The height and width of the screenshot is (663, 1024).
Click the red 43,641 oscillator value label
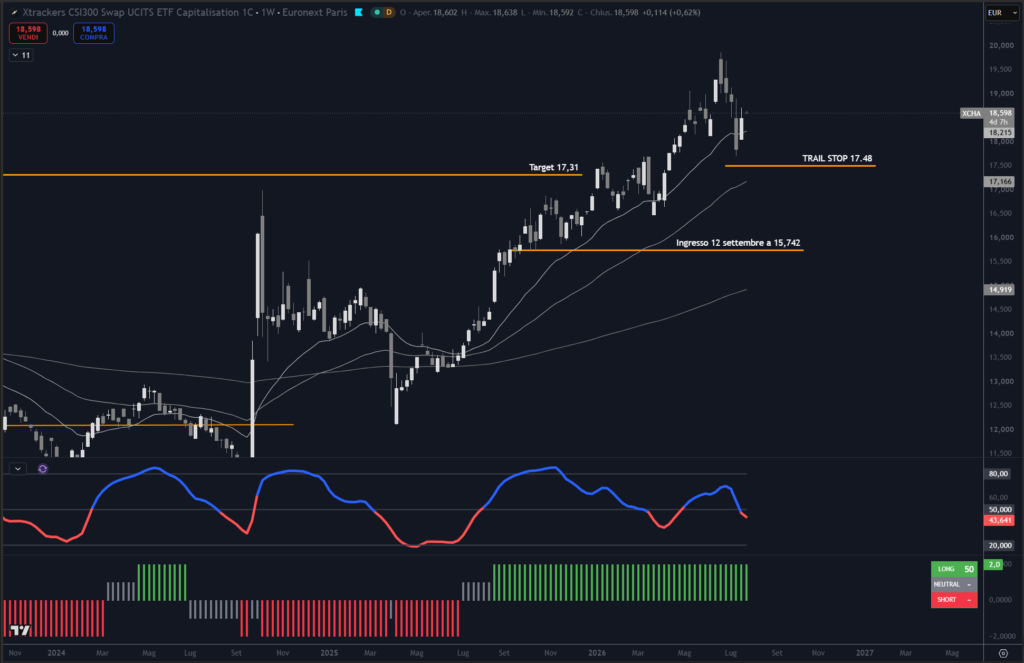pyautogui.click(x=999, y=521)
